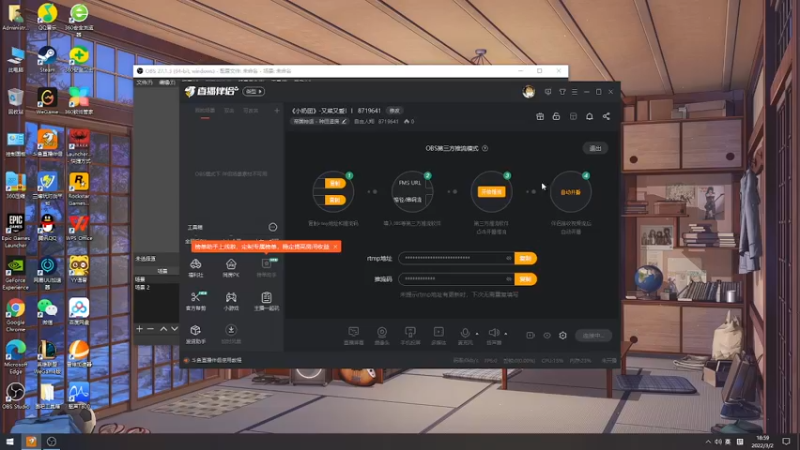Click the help icon next to OBS mode title
Viewport: 800px width, 450px height.
485,148
